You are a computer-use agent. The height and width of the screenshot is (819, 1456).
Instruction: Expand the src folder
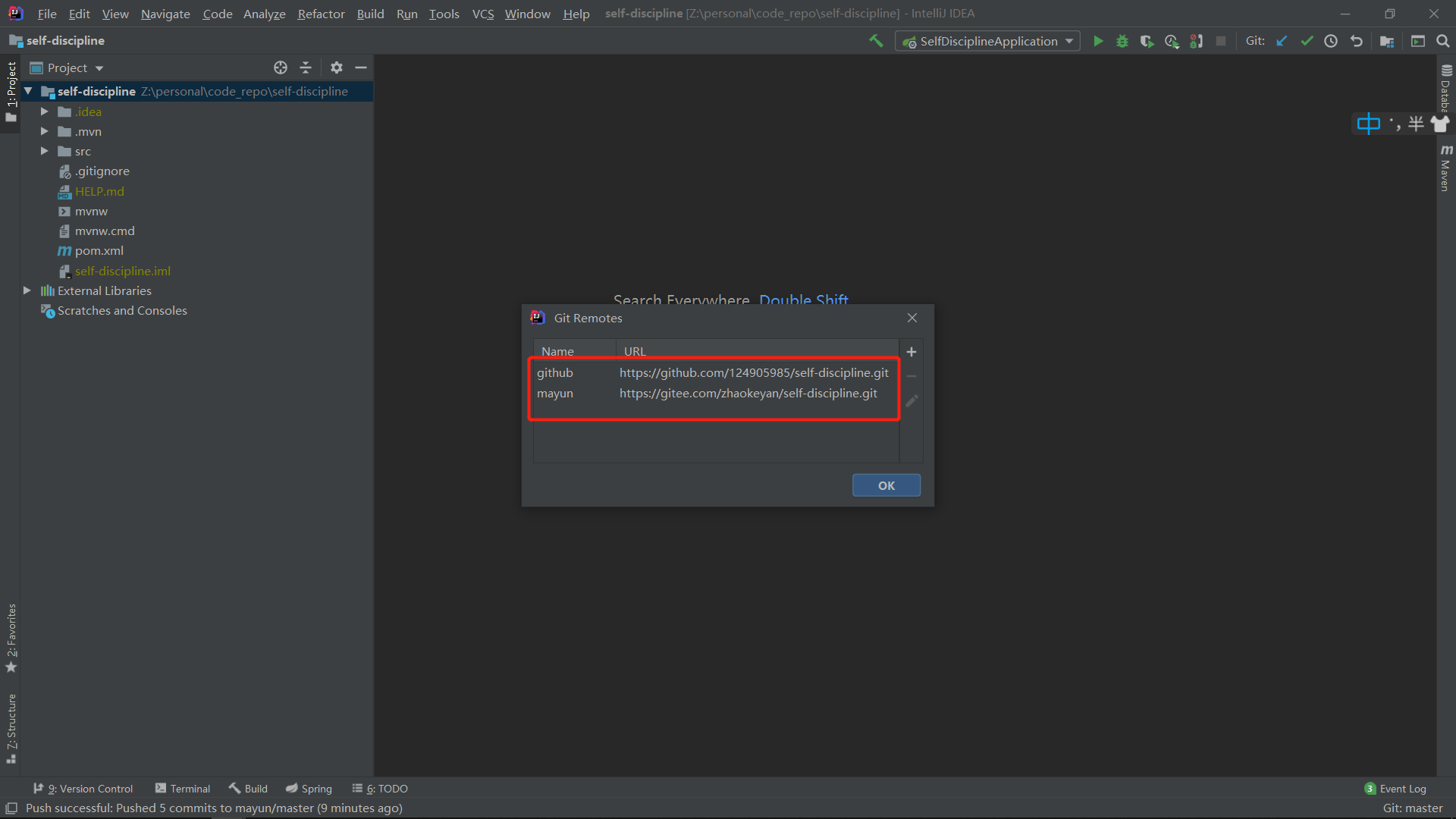[x=45, y=151]
